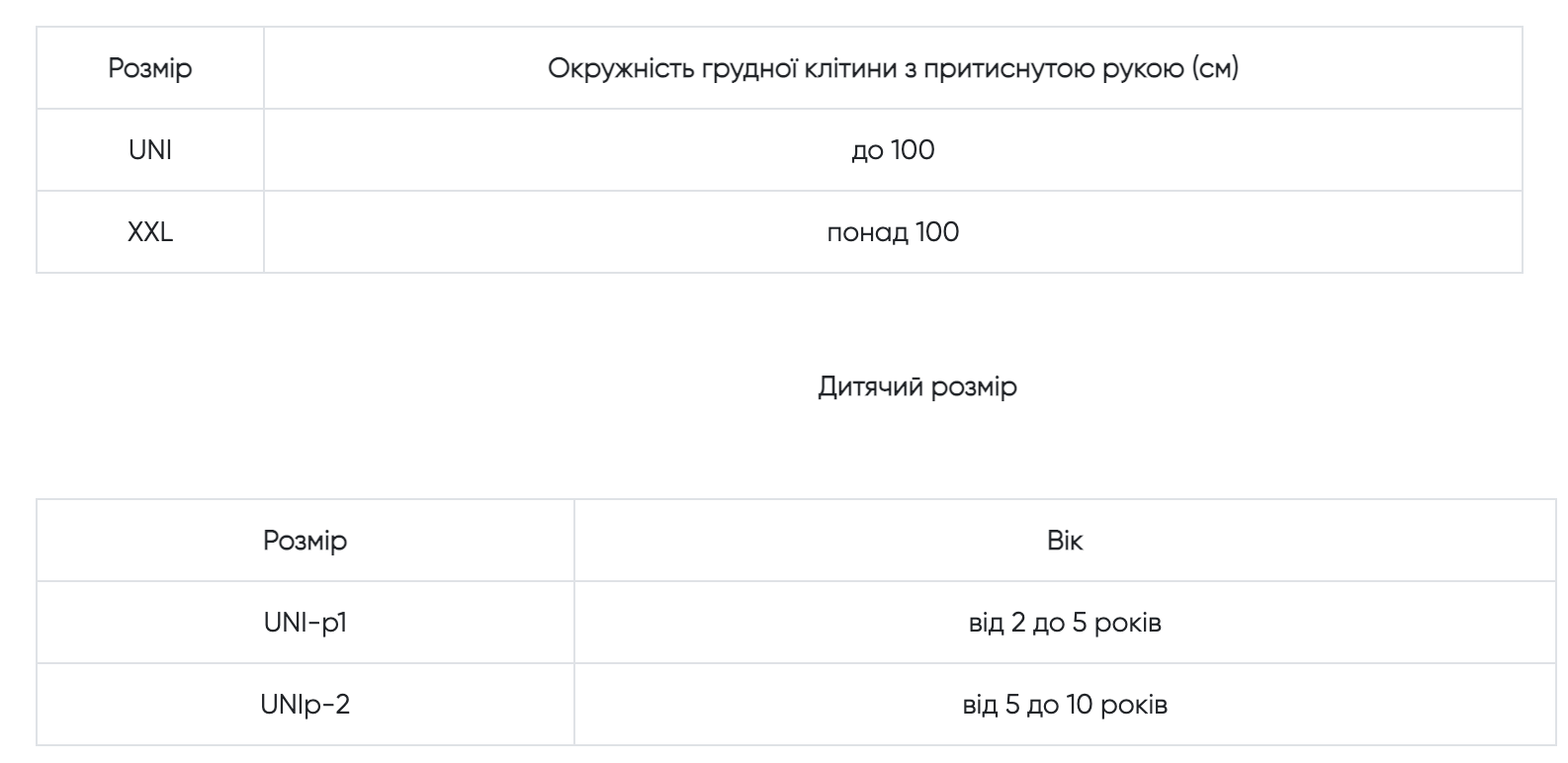Select the XXL size cell

point(150,232)
